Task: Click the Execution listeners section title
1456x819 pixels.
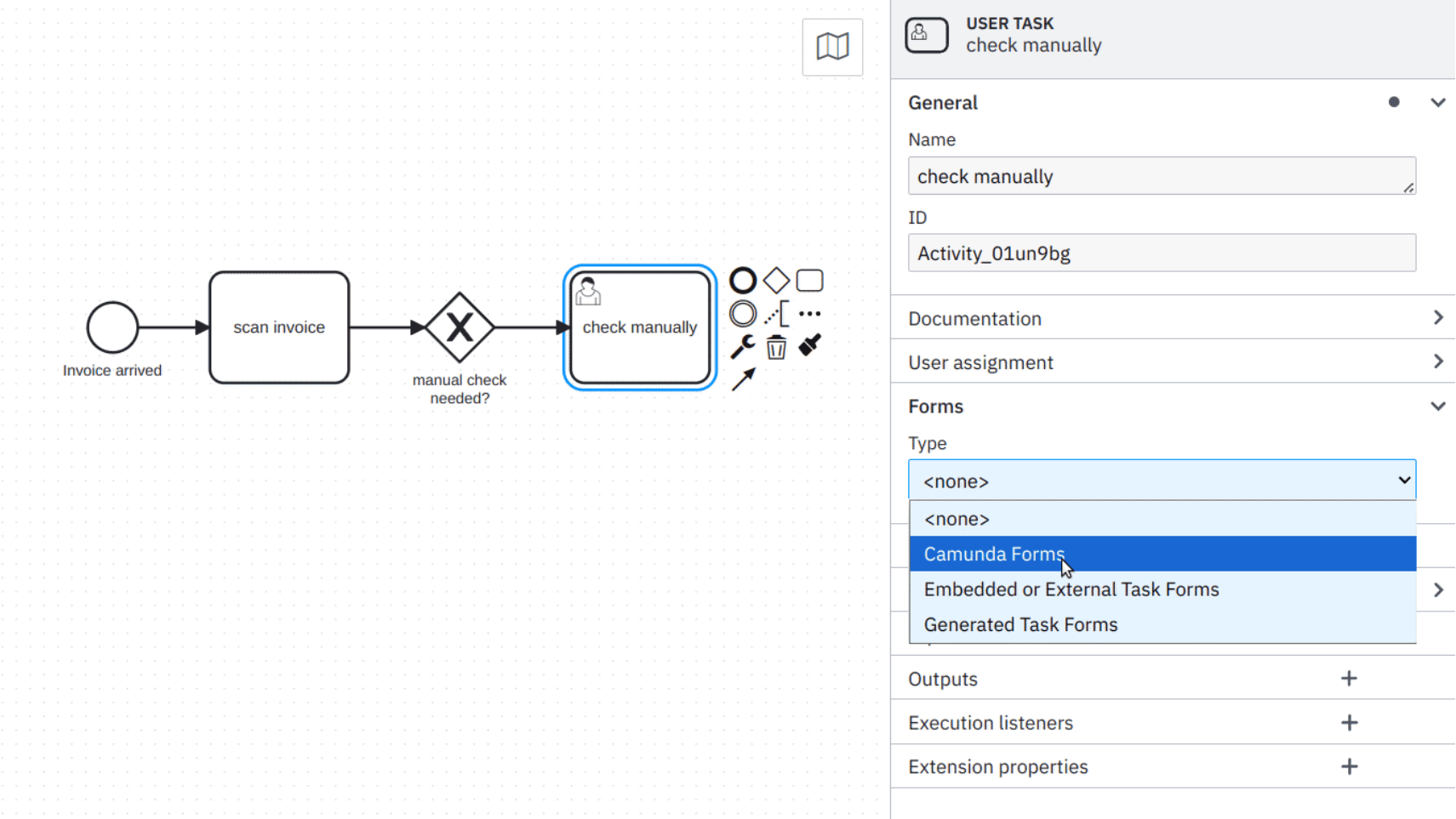Action: coord(991,723)
